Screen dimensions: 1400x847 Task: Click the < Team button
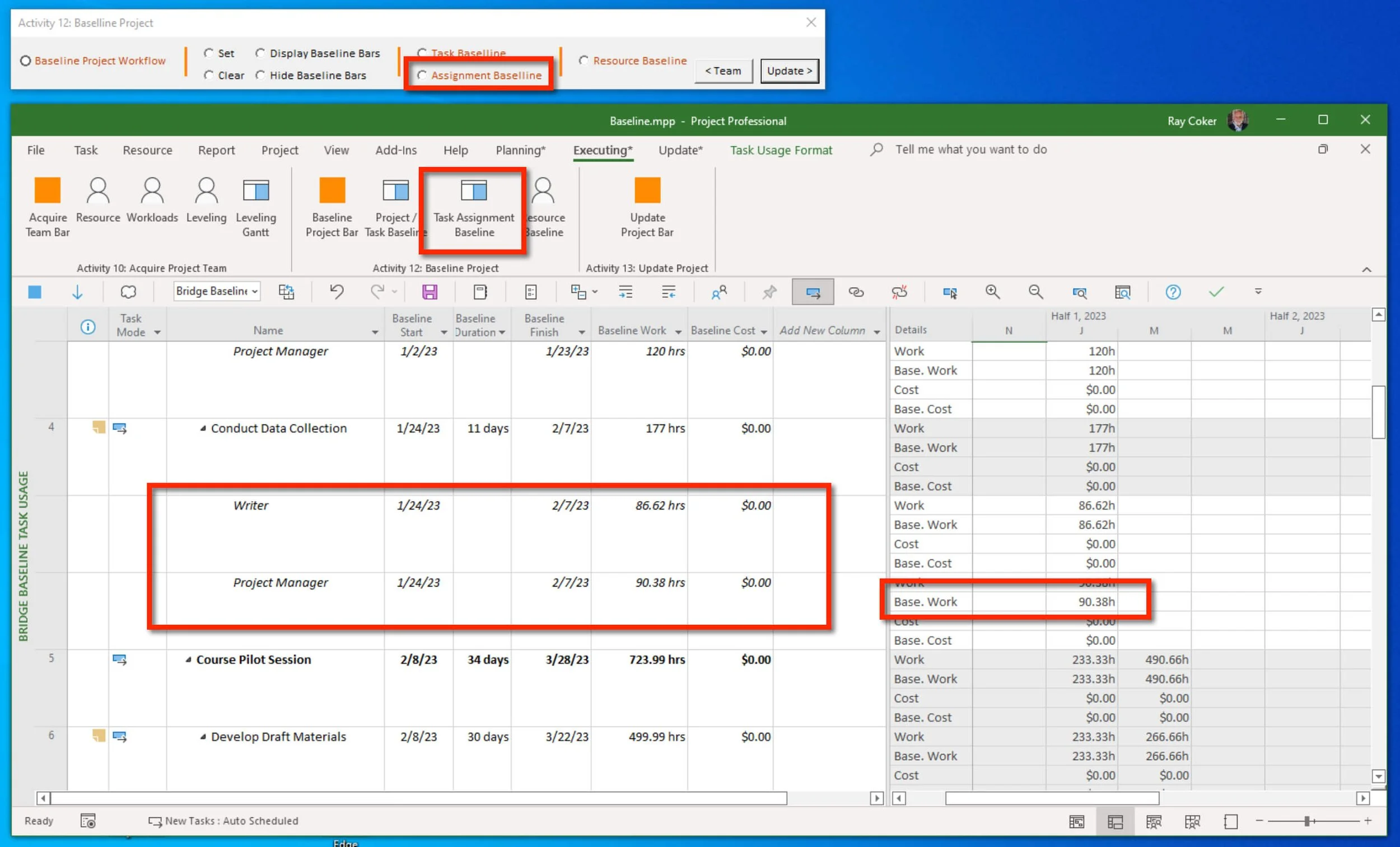point(723,71)
